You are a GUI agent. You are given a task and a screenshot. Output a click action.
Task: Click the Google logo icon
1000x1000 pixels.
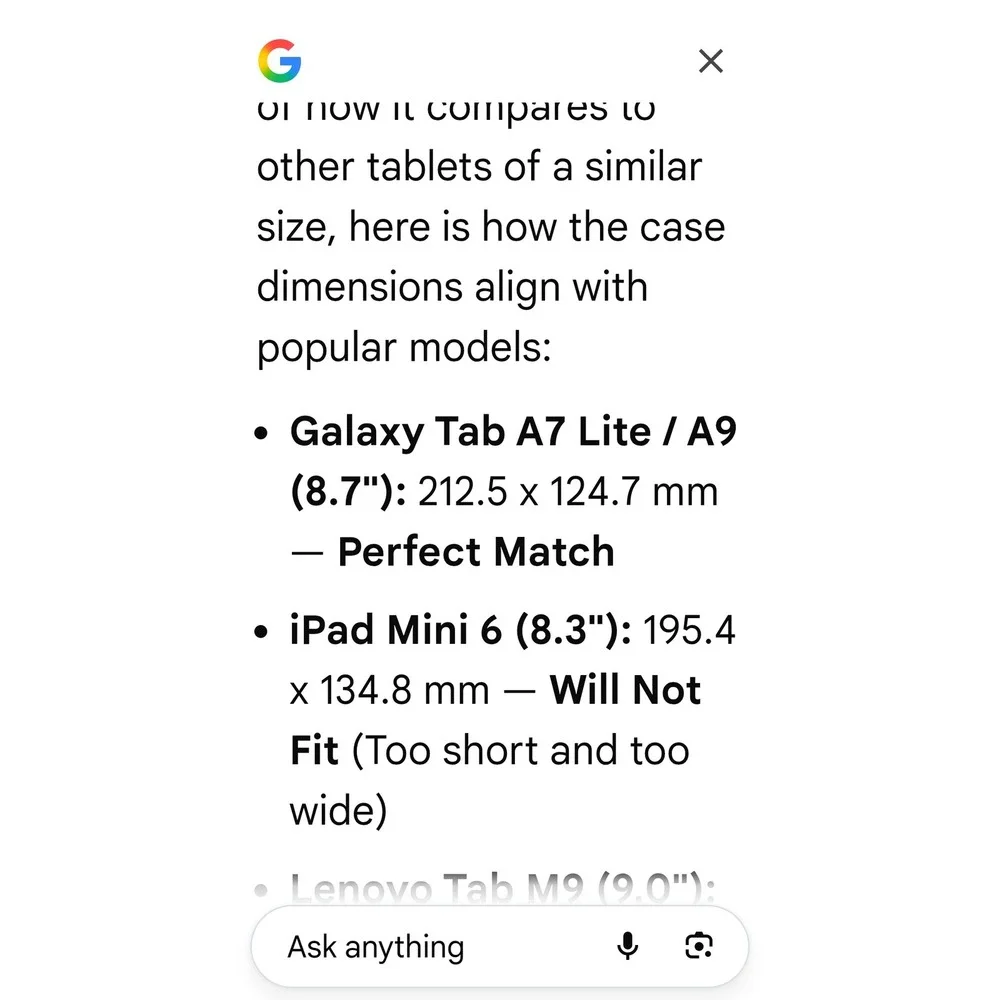coord(279,61)
